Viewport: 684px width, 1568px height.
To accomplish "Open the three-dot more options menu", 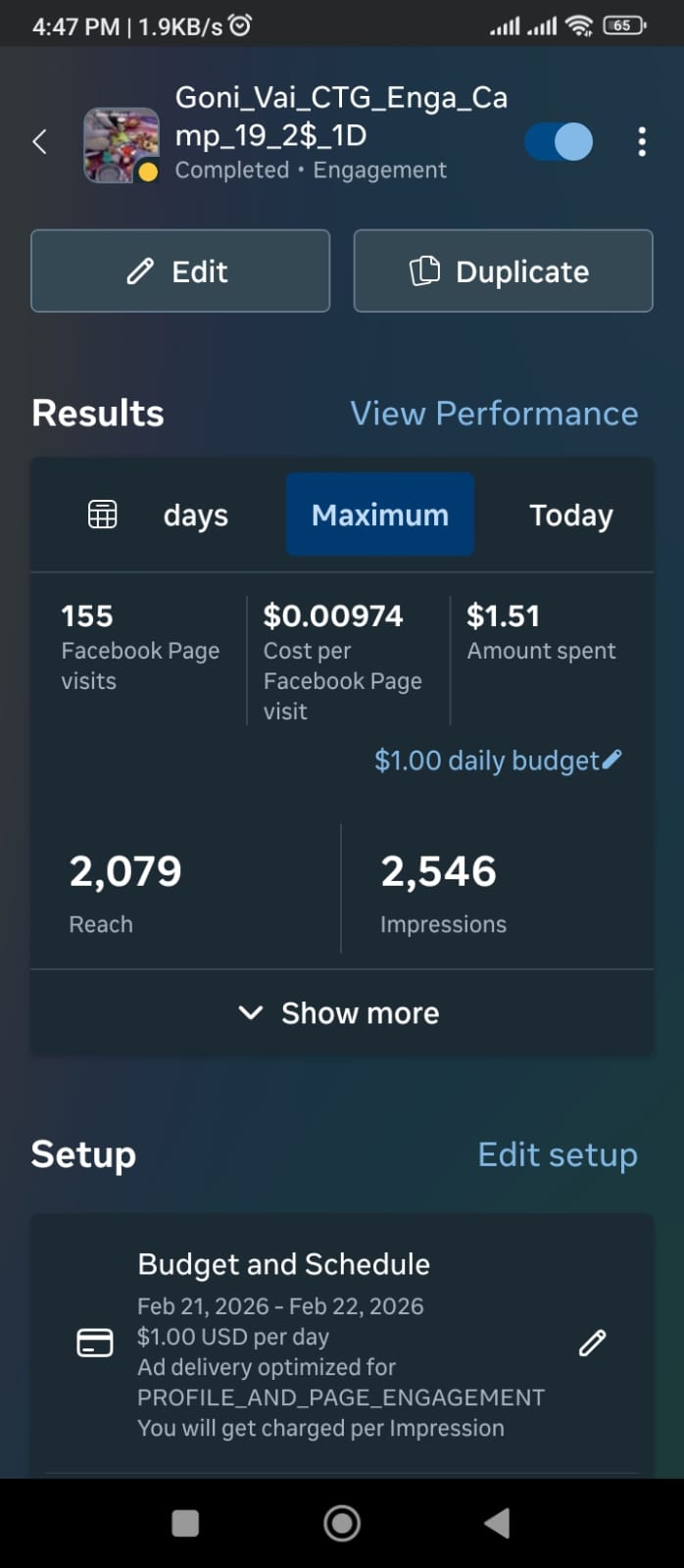I will pos(642,142).
